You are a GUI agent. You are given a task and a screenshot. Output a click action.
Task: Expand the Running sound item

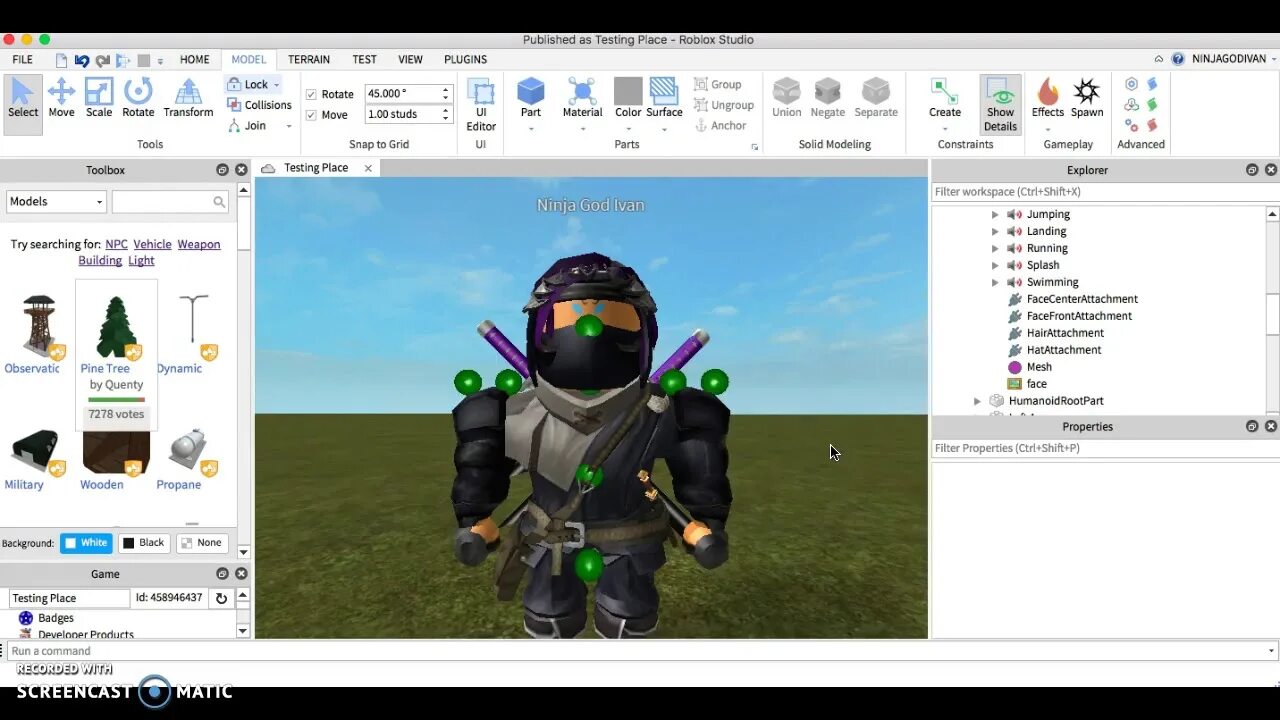[995, 248]
